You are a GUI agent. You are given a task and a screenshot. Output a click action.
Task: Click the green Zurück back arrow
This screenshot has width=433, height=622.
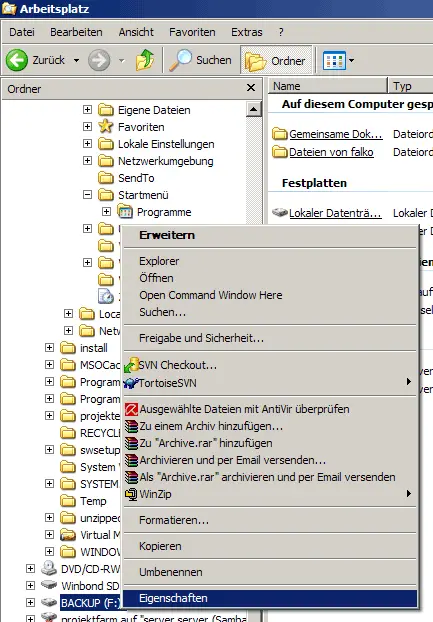17,60
